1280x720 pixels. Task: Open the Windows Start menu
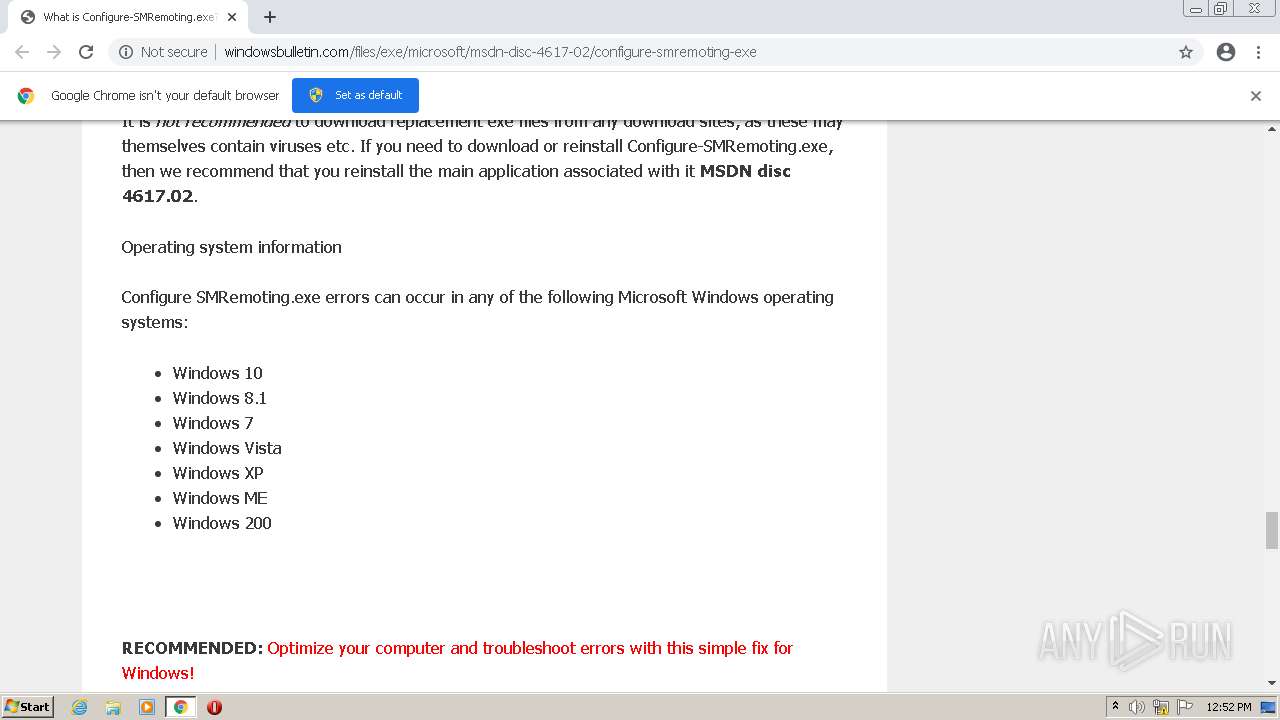[27, 707]
